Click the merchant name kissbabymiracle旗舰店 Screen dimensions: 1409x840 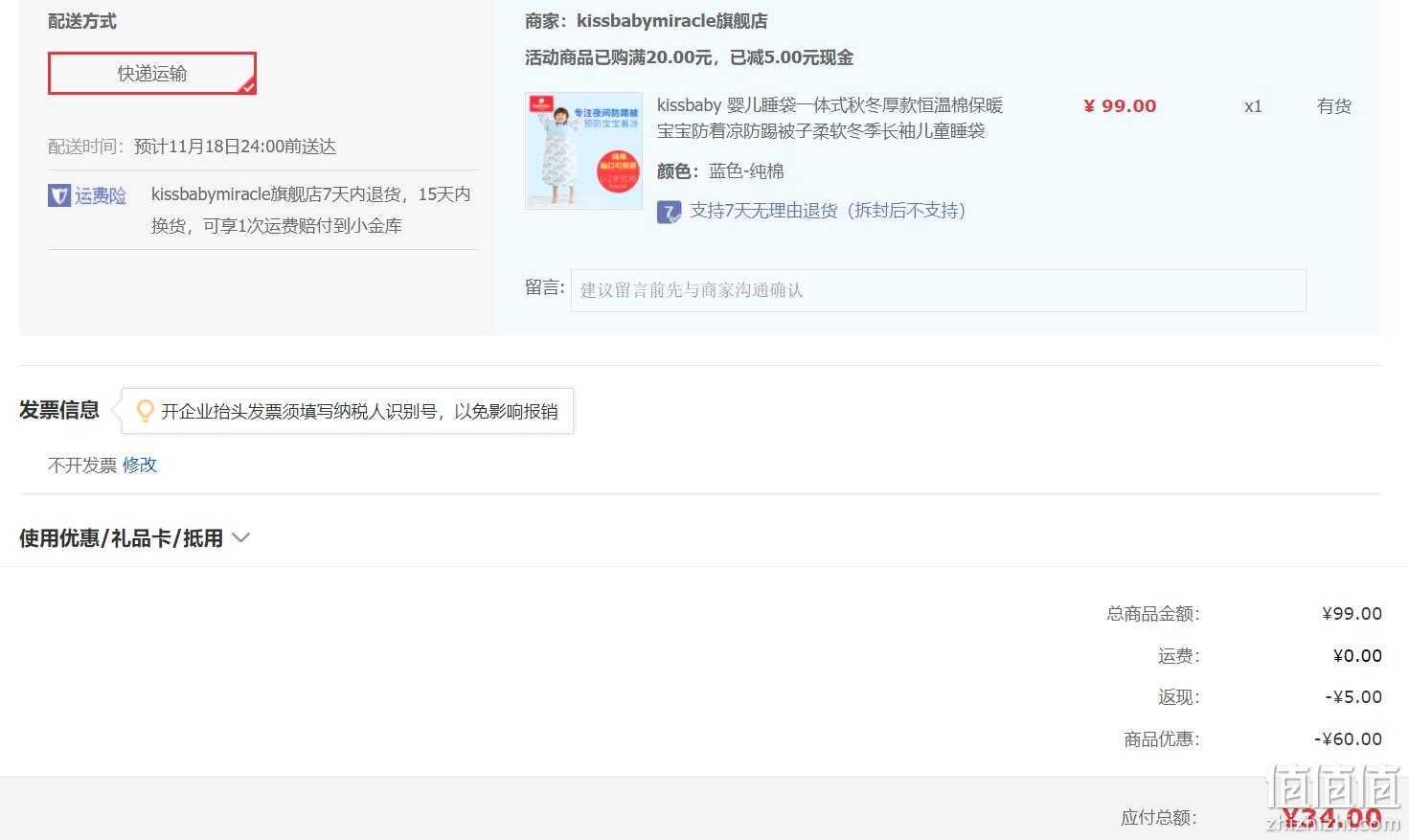click(671, 21)
